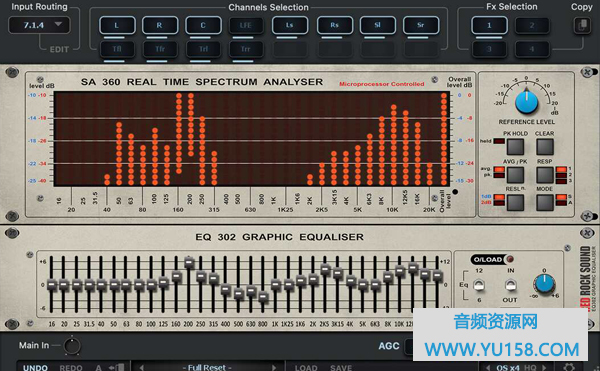Click the copy A to B icon

pyautogui.click(x=117, y=368)
